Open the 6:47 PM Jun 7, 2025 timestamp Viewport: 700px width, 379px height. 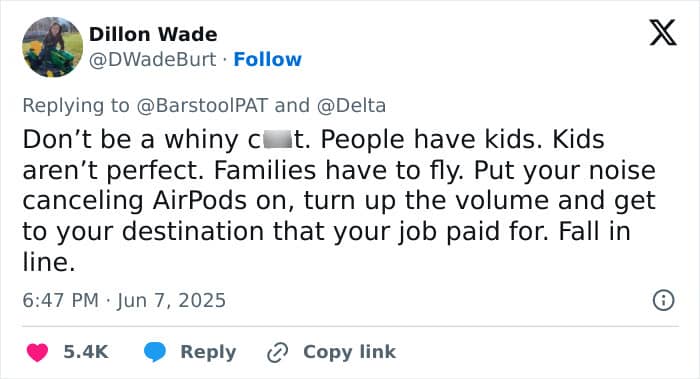click(124, 300)
